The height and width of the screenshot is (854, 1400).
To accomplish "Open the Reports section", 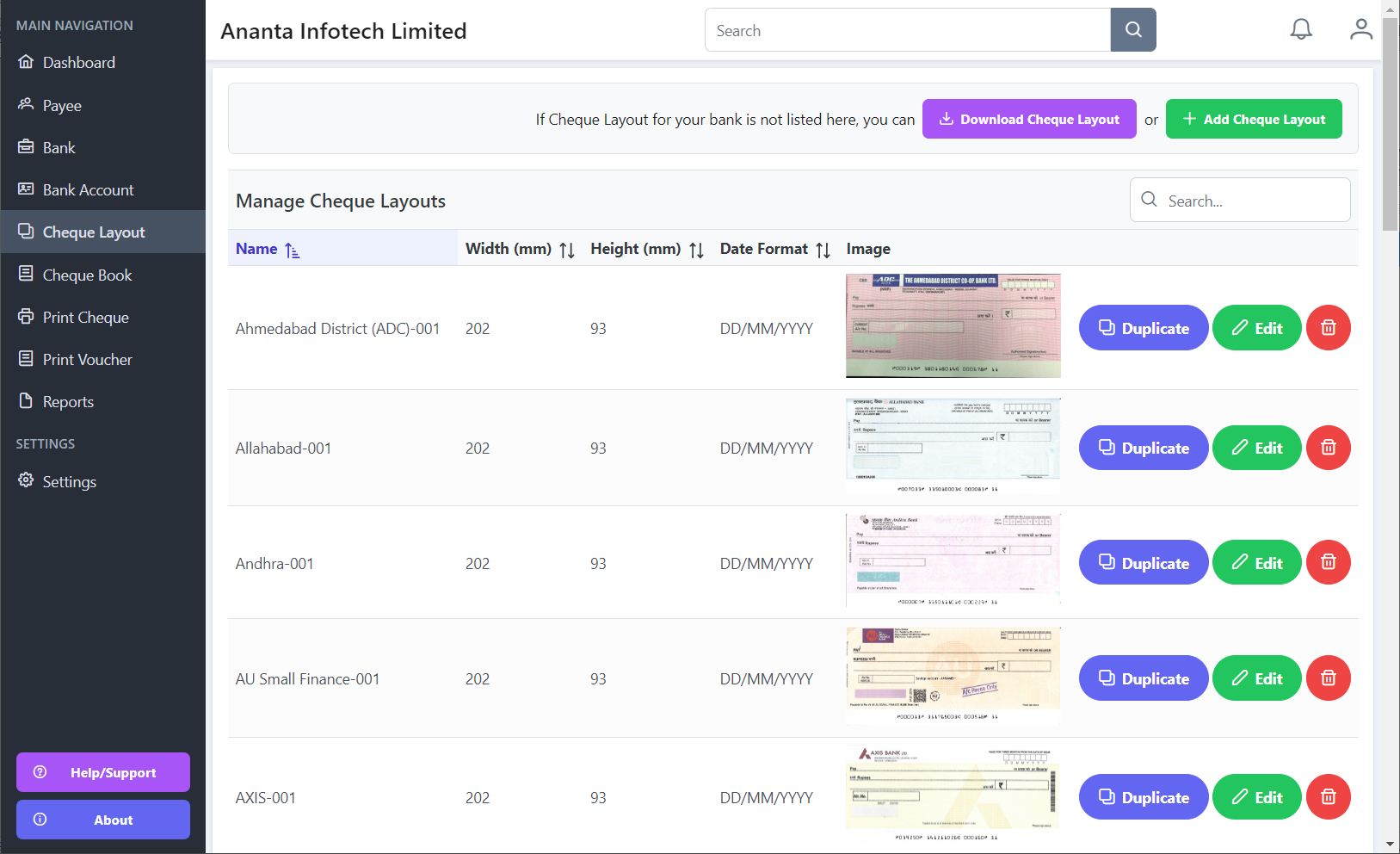I will click(x=103, y=401).
